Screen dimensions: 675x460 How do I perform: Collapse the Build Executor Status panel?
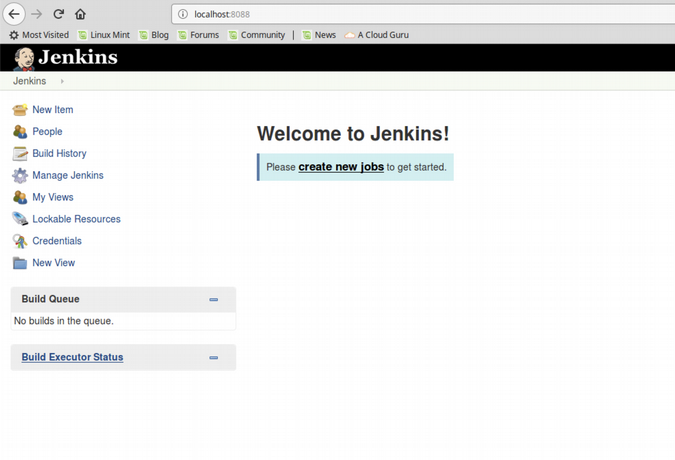tap(213, 358)
